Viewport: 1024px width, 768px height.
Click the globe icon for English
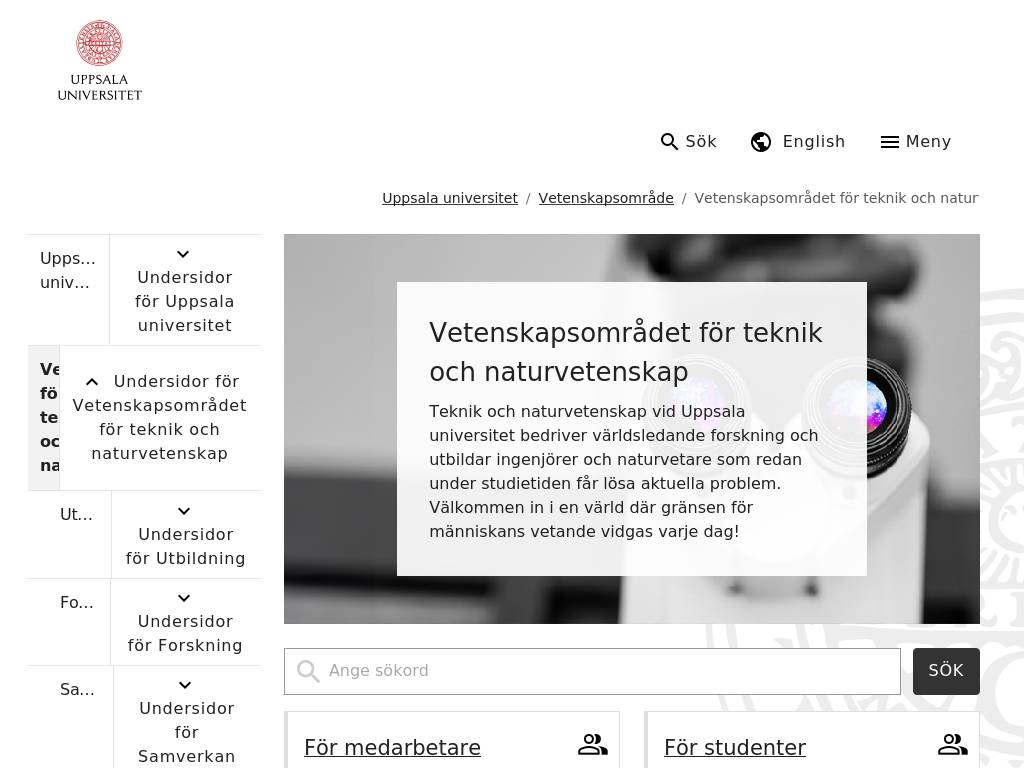coord(761,142)
